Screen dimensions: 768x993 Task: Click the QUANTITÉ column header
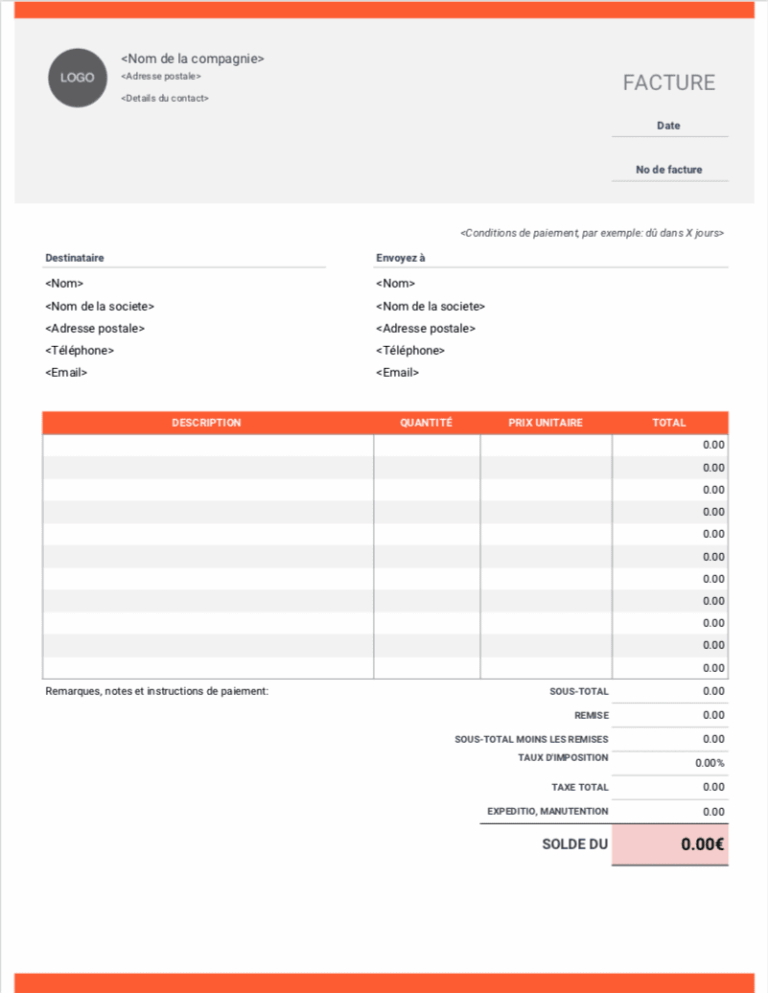click(426, 423)
